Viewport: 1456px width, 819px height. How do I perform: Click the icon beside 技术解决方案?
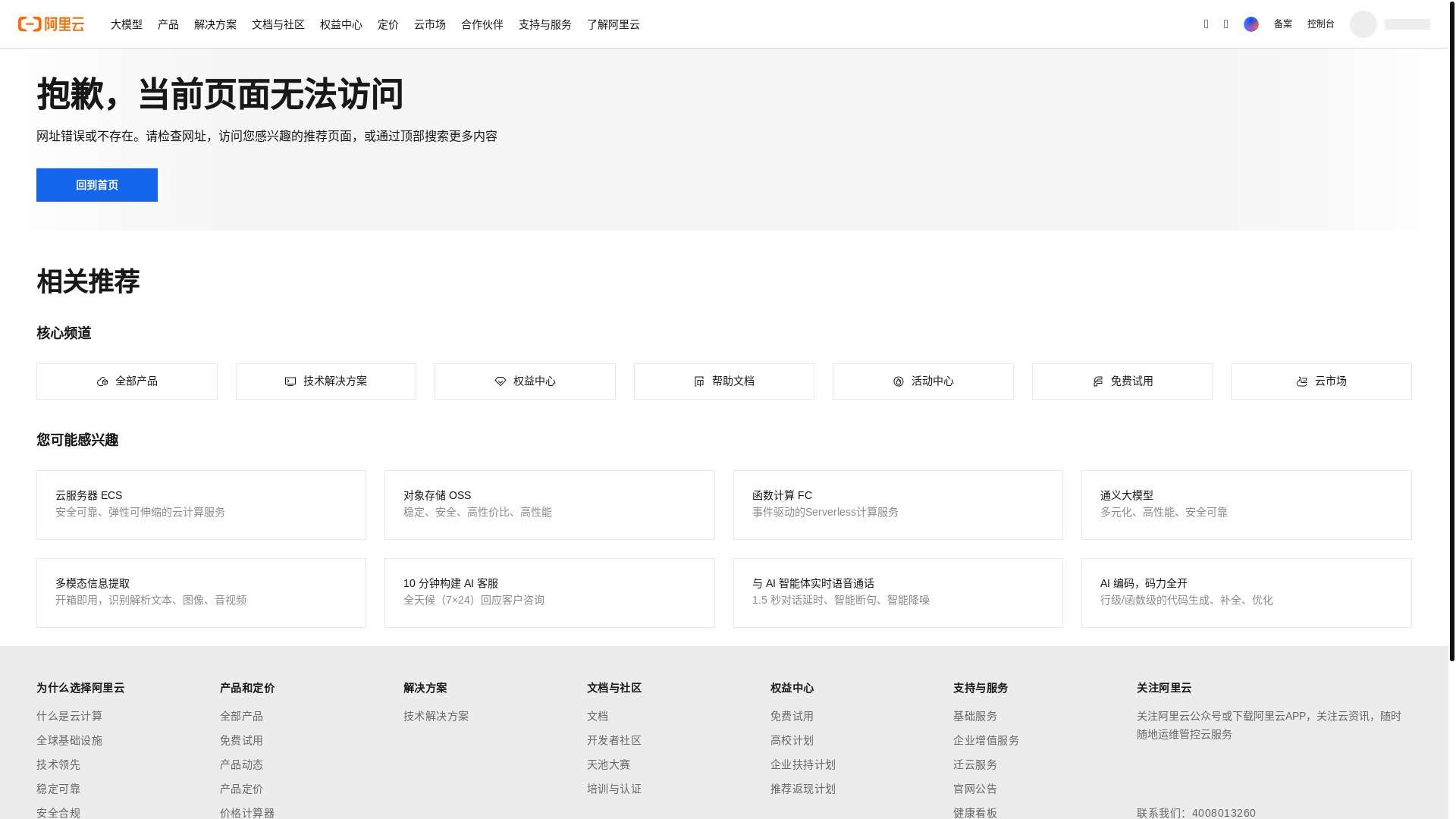click(290, 381)
